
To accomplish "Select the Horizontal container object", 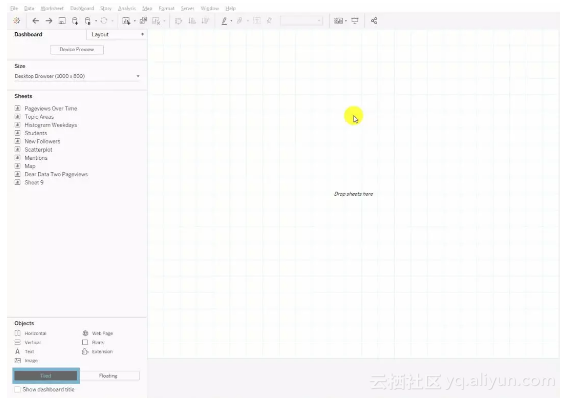I will (31, 333).
